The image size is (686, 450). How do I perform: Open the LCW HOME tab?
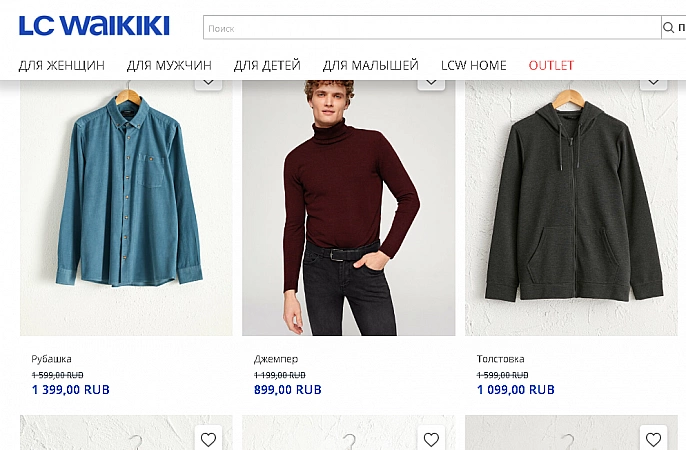point(474,66)
